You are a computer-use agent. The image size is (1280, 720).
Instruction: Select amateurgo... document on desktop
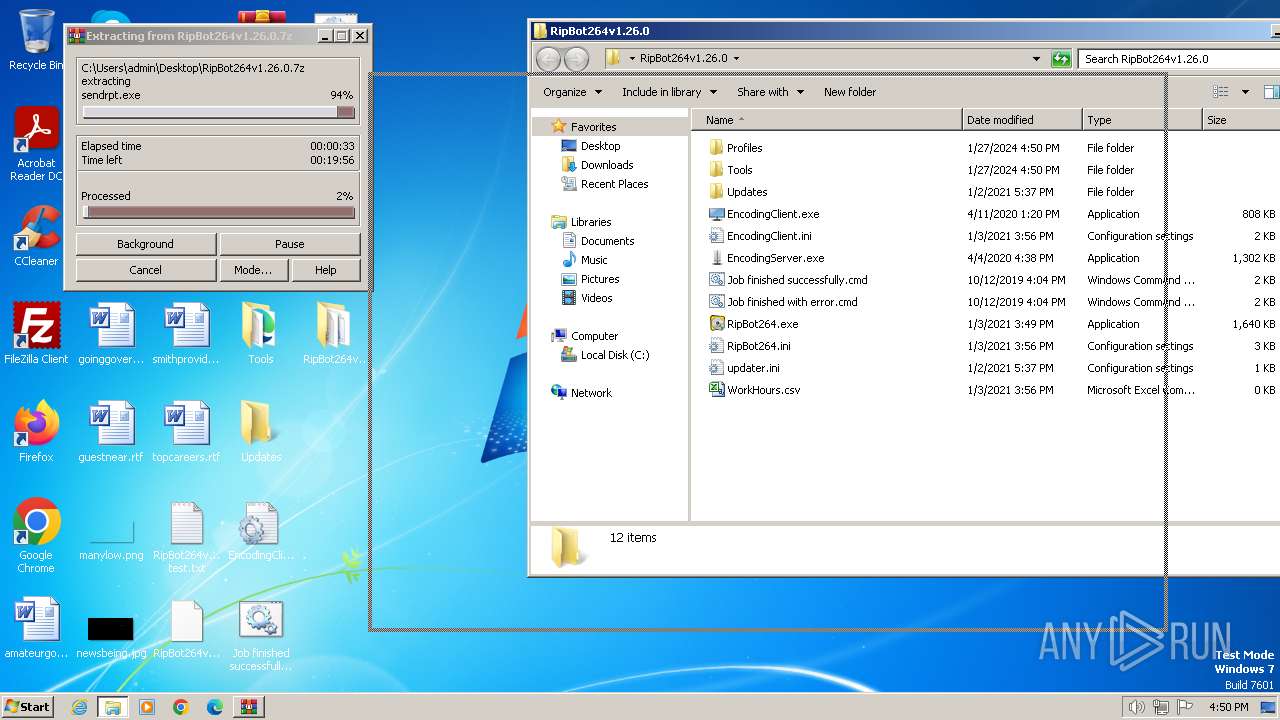pos(36,630)
